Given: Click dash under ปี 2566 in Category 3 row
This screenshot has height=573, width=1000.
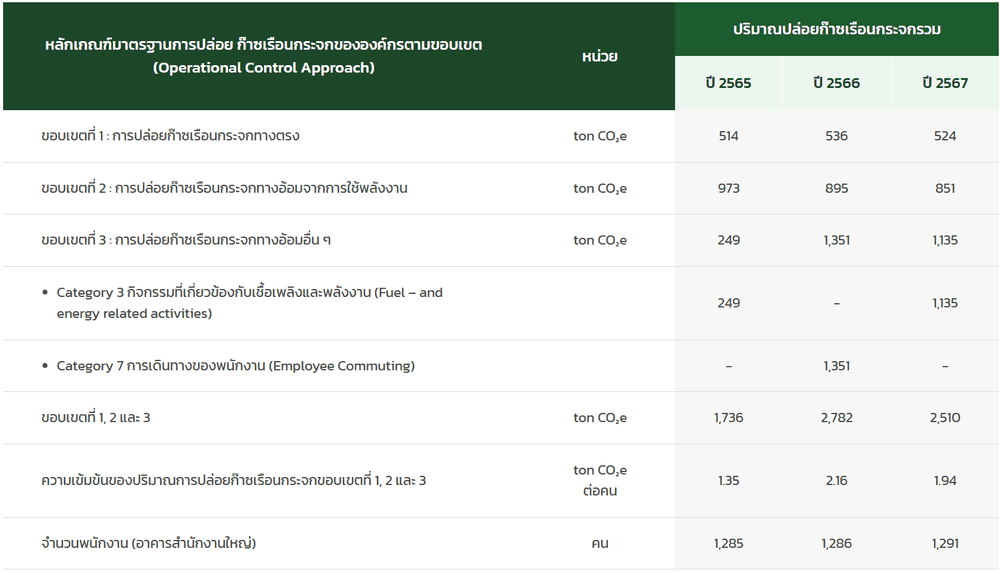Looking at the screenshot, I should click(837, 303).
